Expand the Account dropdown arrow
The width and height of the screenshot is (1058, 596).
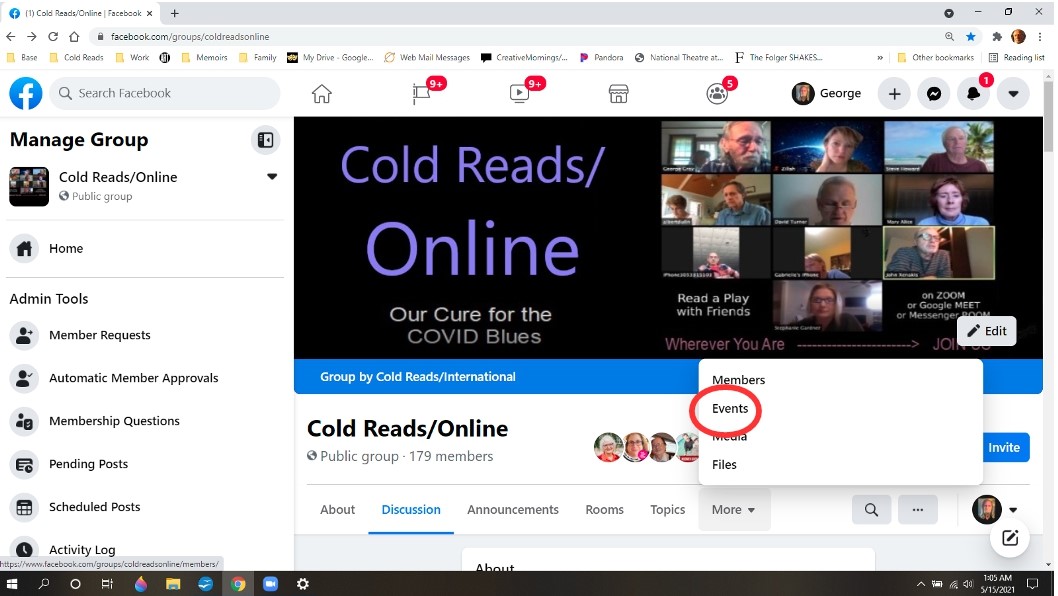click(x=1012, y=94)
